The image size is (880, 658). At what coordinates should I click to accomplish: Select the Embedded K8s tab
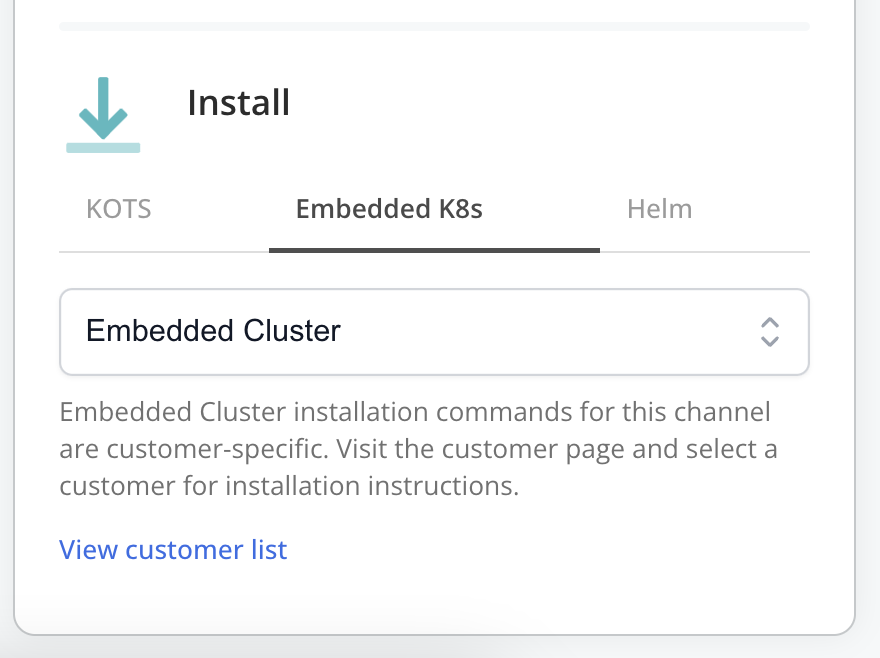coord(389,210)
